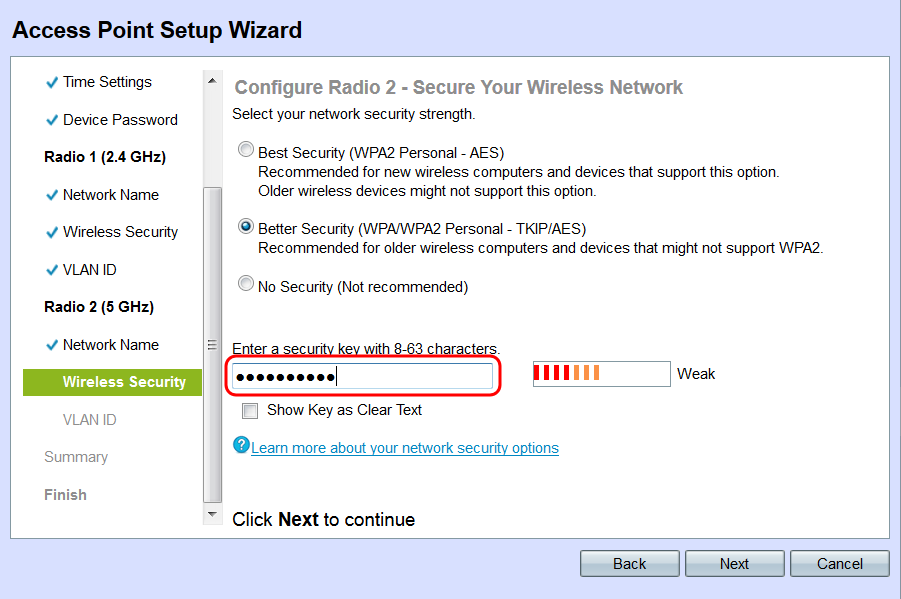
Task: Go Back to previous wizard step
Action: 629,564
